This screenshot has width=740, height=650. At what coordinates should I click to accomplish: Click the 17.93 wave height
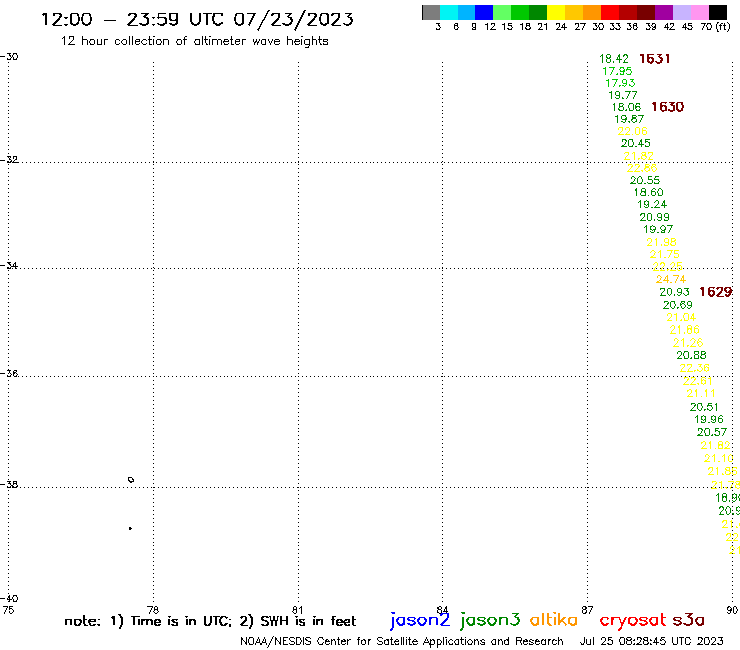(x=620, y=83)
